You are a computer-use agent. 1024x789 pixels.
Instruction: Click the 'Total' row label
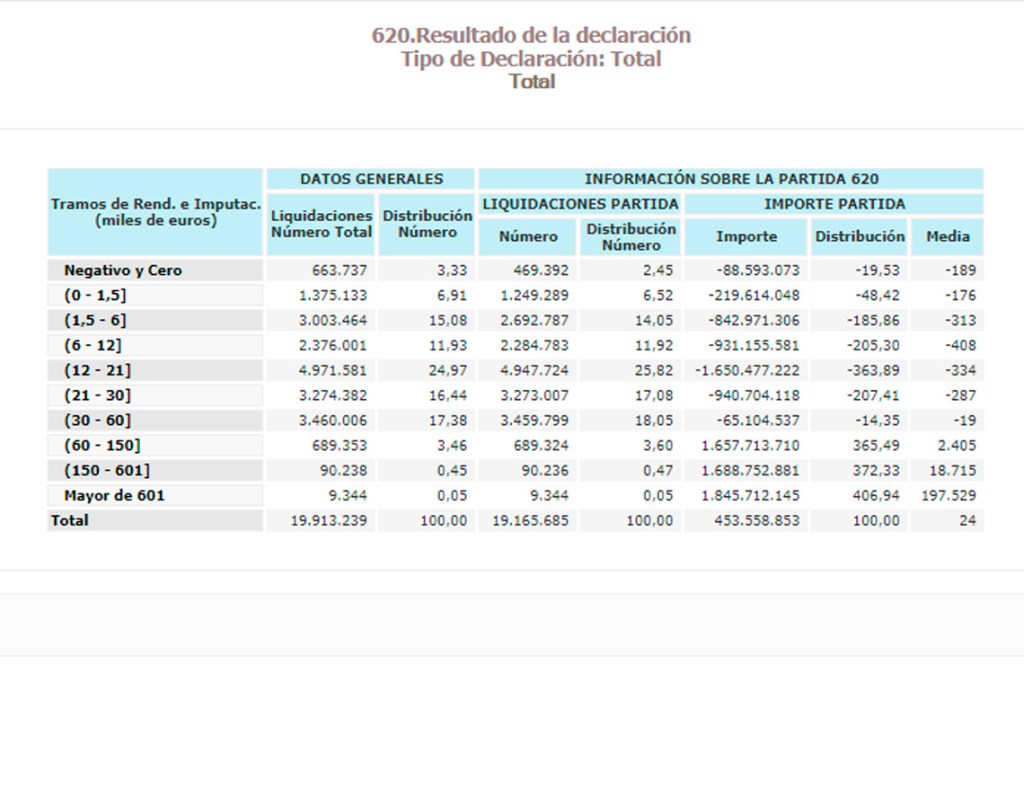click(70, 520)
